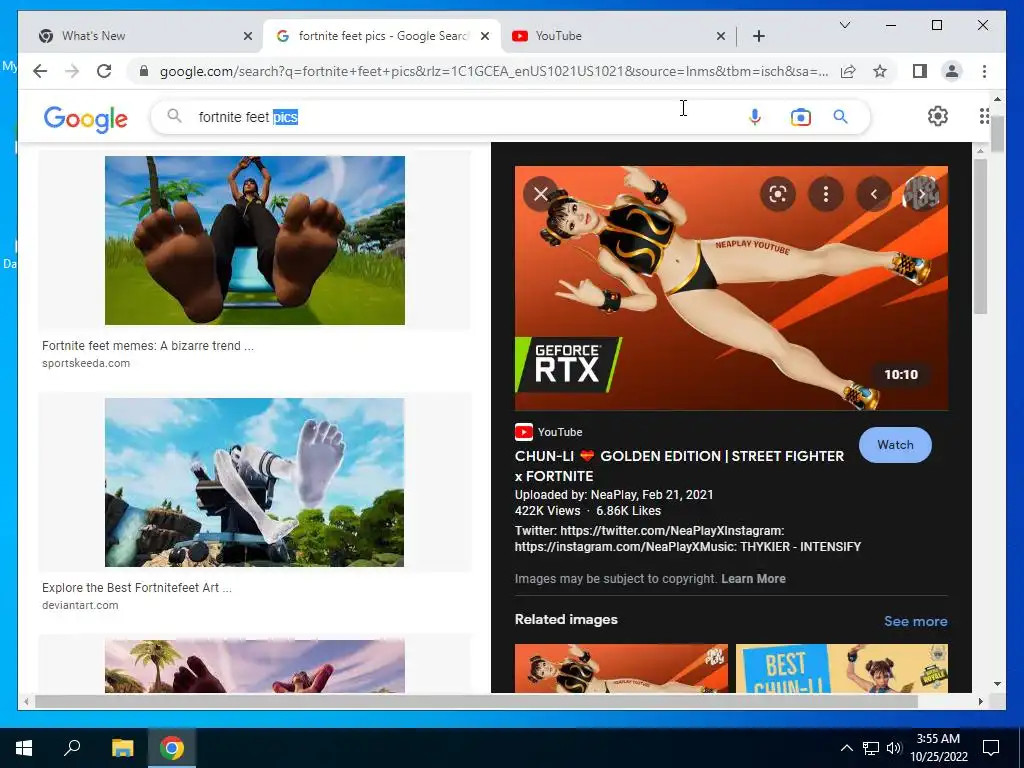Open the Fortnitefeet Art image result
The width and height of the screenshot is (1024, 768).
tap(255, 483)
